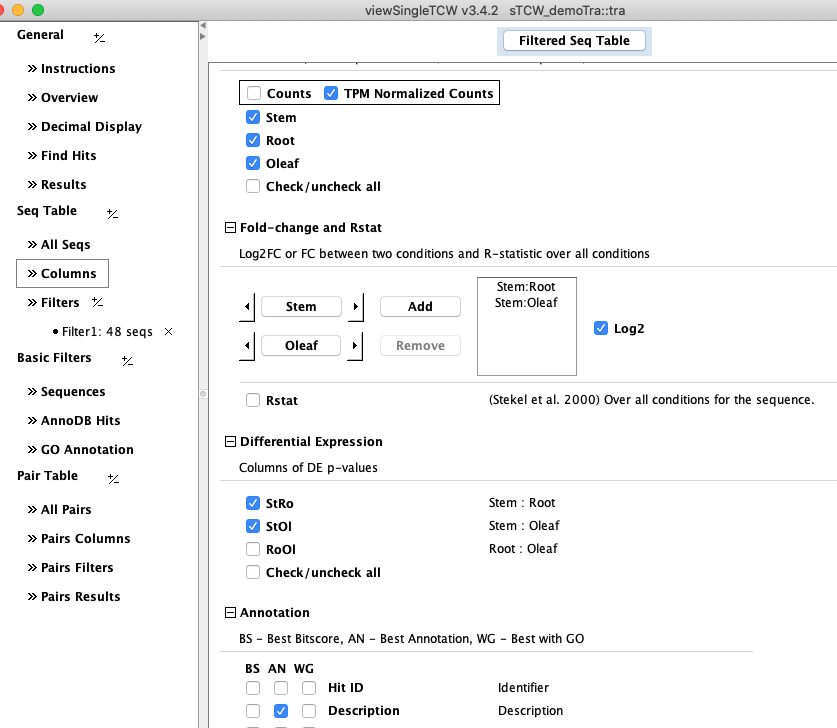Click left arrow beside Stem selector
This screenshot has width=837, height=728.
click(x=247, y=307)
